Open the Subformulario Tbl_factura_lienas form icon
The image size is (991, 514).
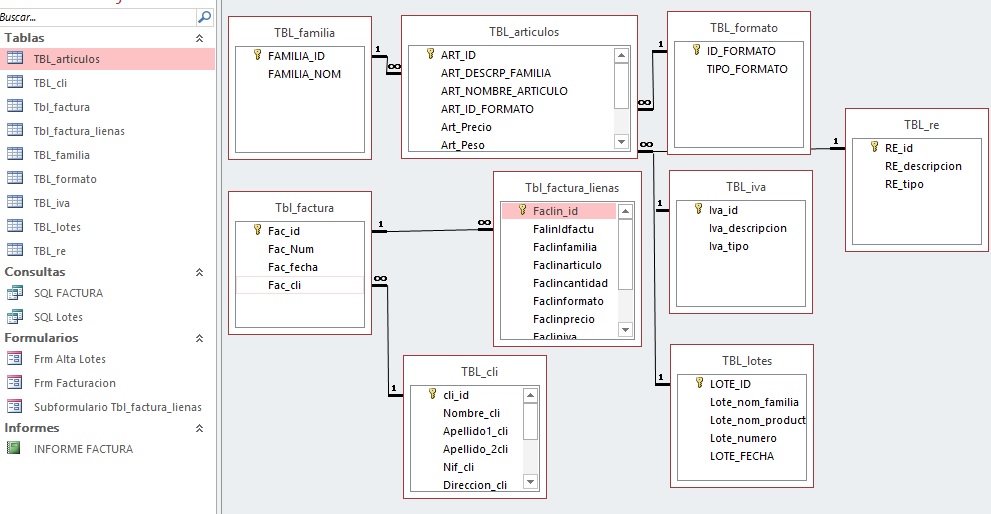point(15,407)
